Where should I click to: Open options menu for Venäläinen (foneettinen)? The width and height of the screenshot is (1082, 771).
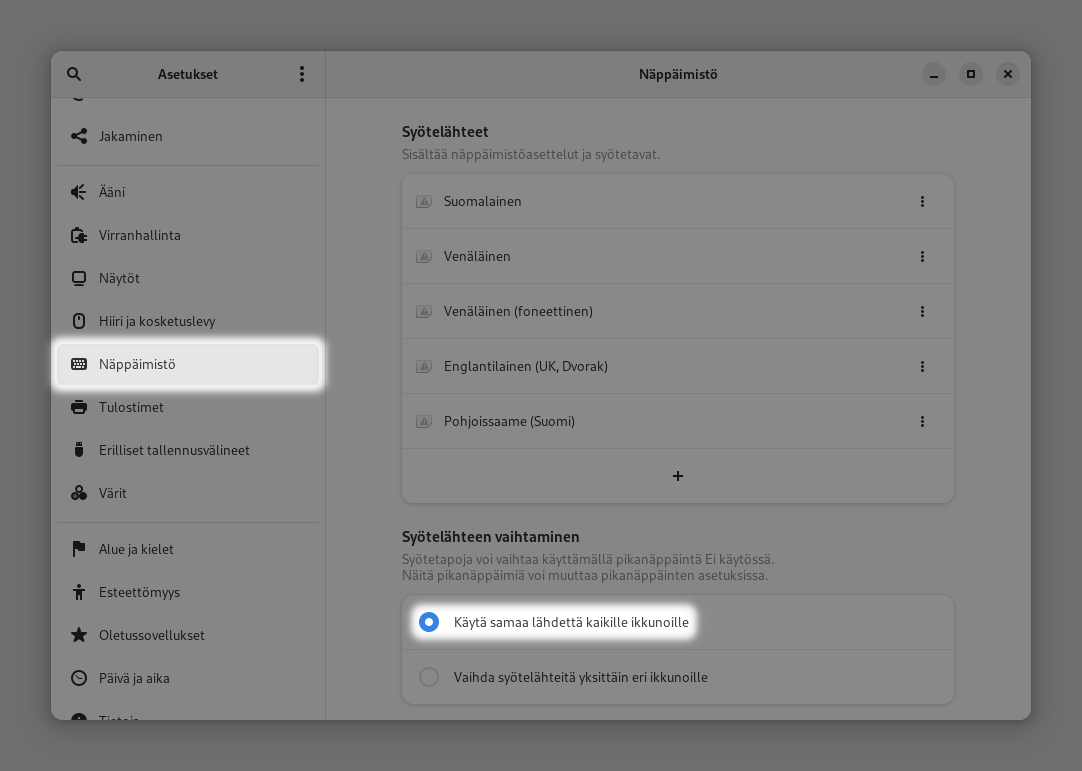922,311
